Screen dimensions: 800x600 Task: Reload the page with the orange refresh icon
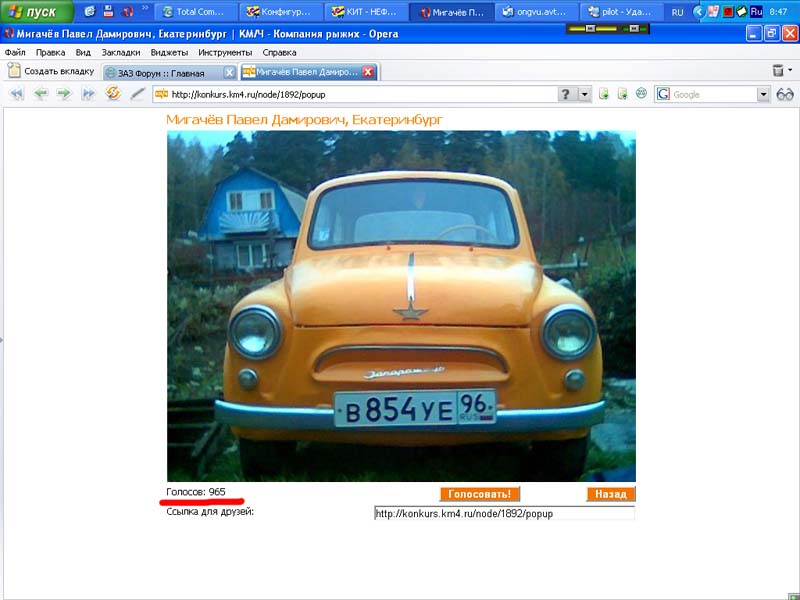[x=113, y=93]
